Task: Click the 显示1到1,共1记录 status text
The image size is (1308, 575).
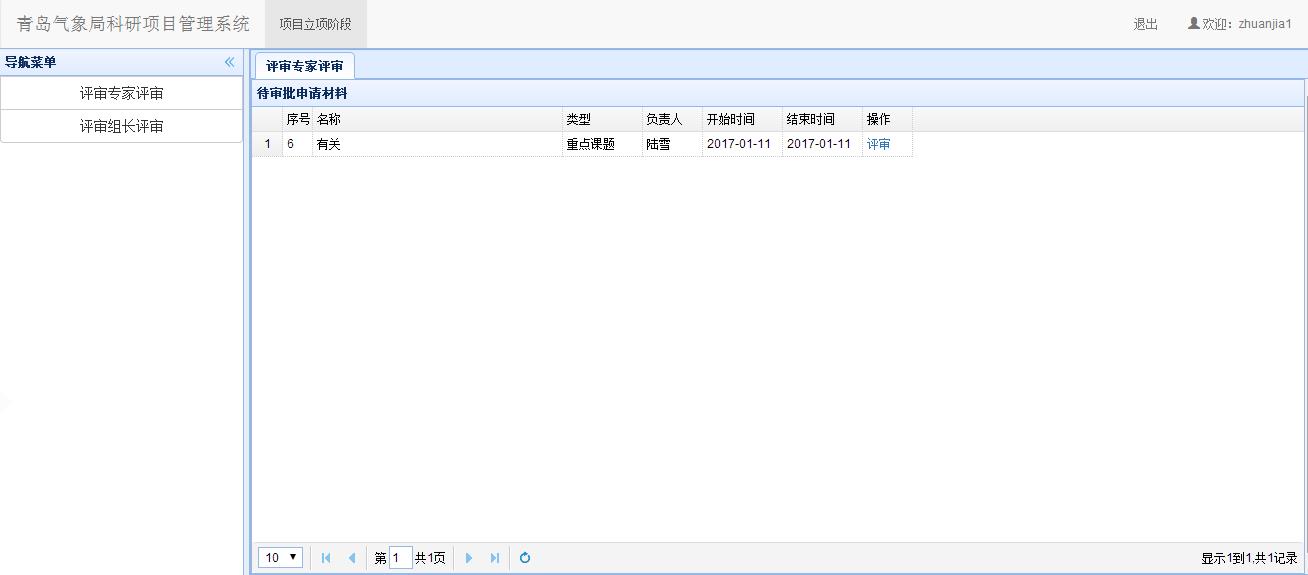Action: tap(1249, 558)
